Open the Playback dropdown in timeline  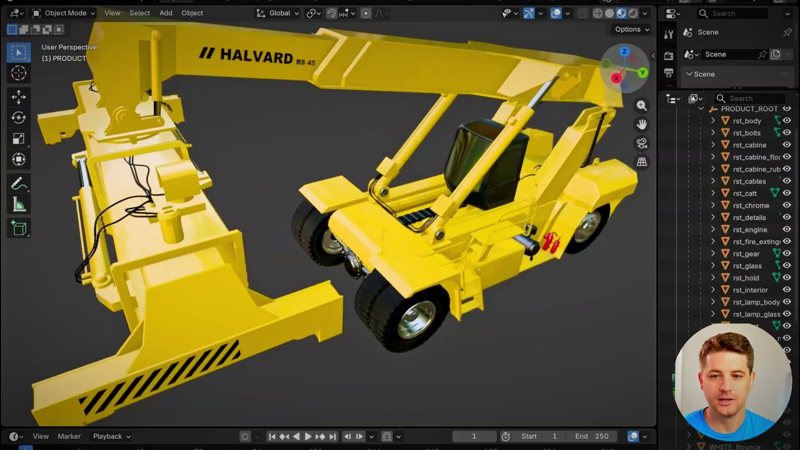112,436
